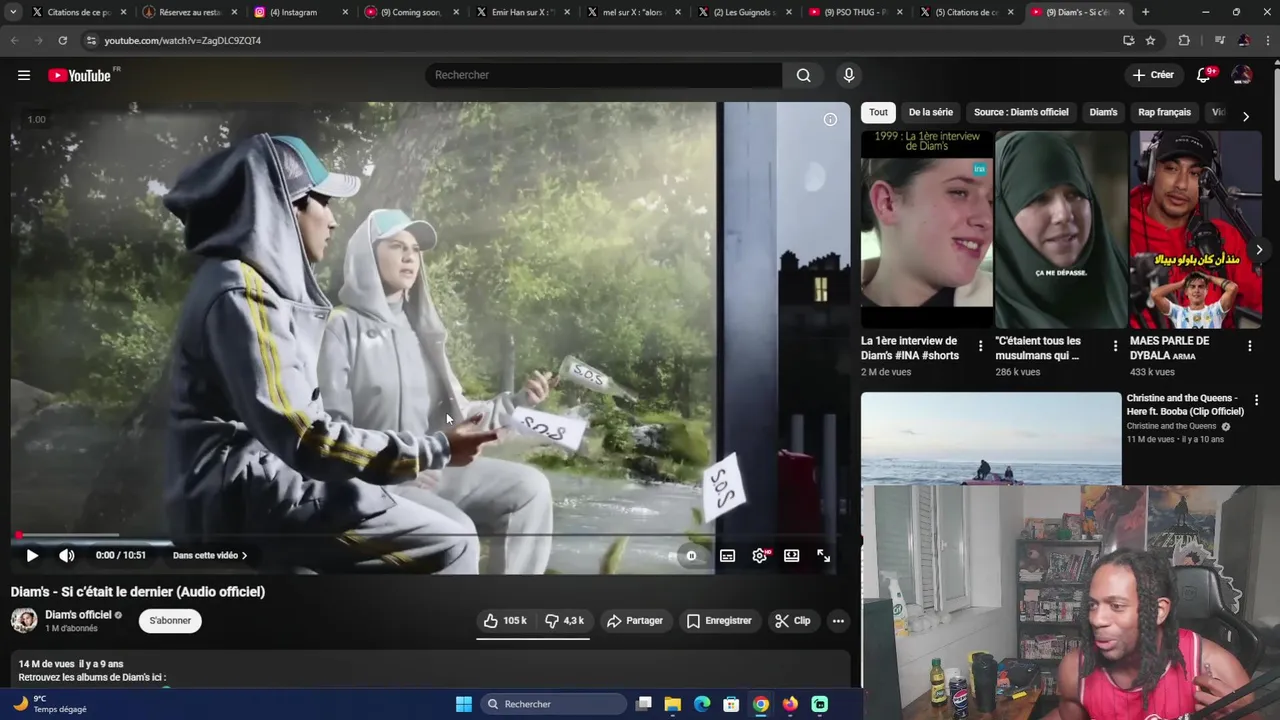Open 'MAES PARLE DE DYBALA' short
Image resolution: width=1280 pixels, height=720 pixels.
click(x=1195, y=230)
